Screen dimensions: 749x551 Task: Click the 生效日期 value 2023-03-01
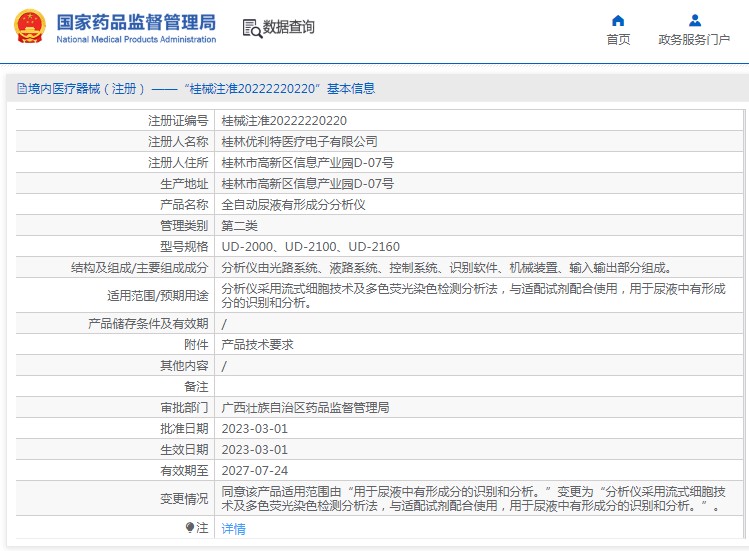tap(255, 450)
